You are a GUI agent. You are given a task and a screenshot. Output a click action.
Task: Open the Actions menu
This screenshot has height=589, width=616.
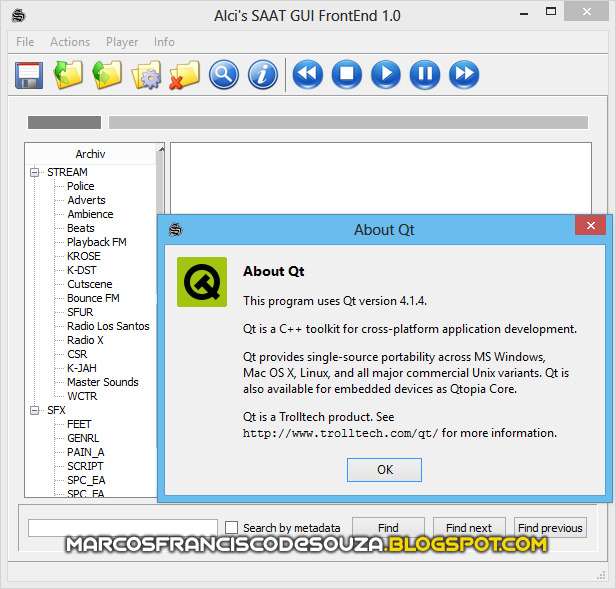[x=70, y=42]
